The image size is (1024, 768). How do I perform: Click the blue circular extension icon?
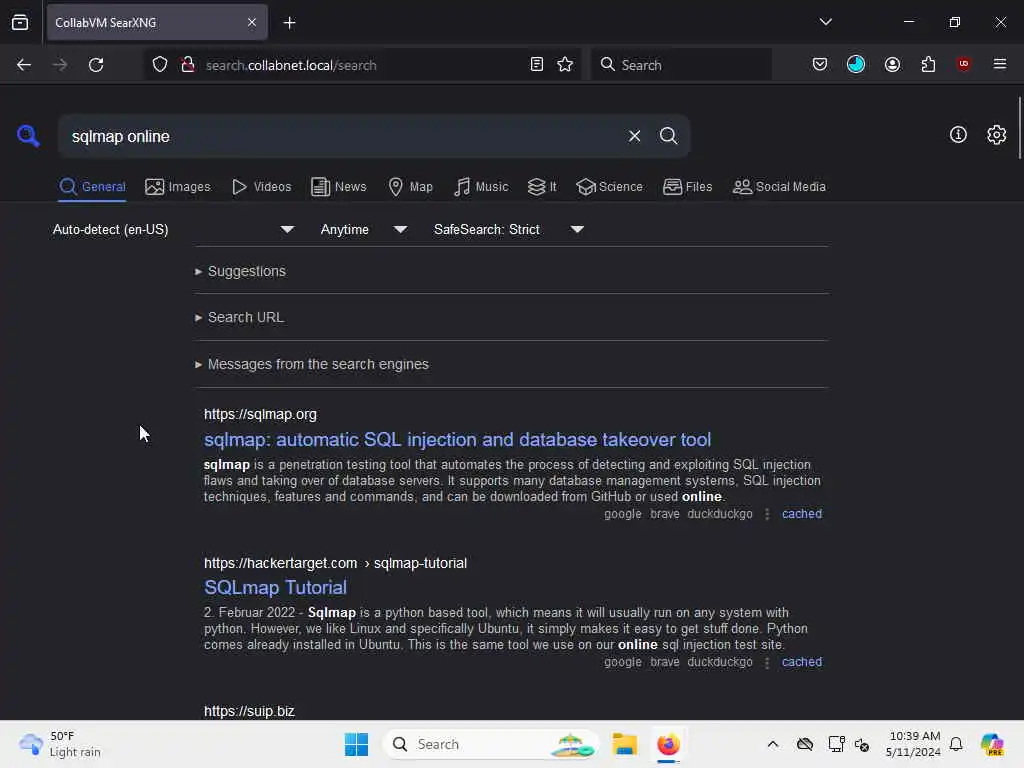point(856,64)
